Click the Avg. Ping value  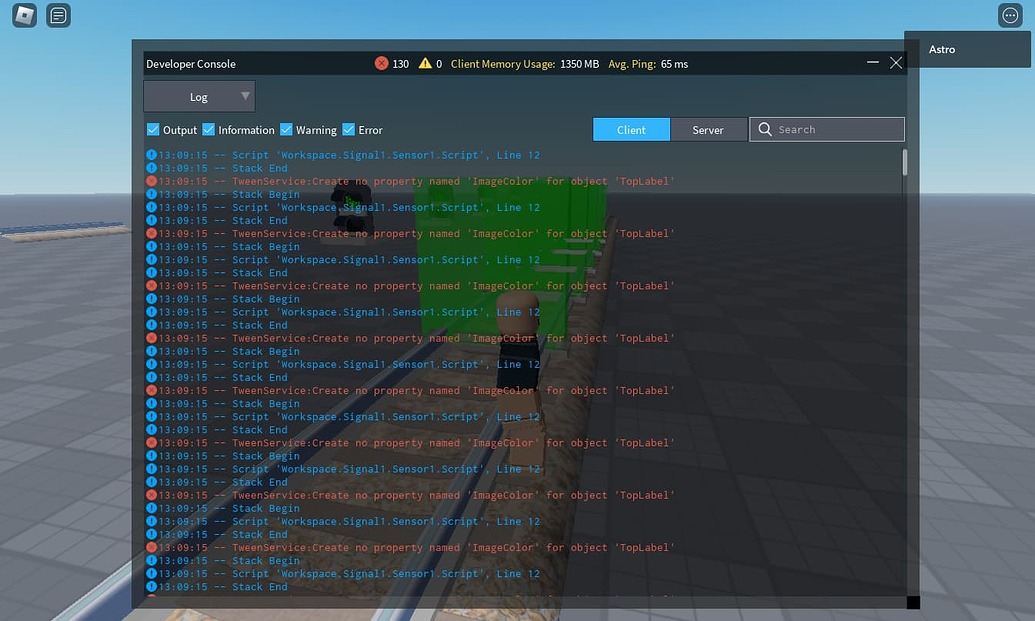click(x=674, y=64)
